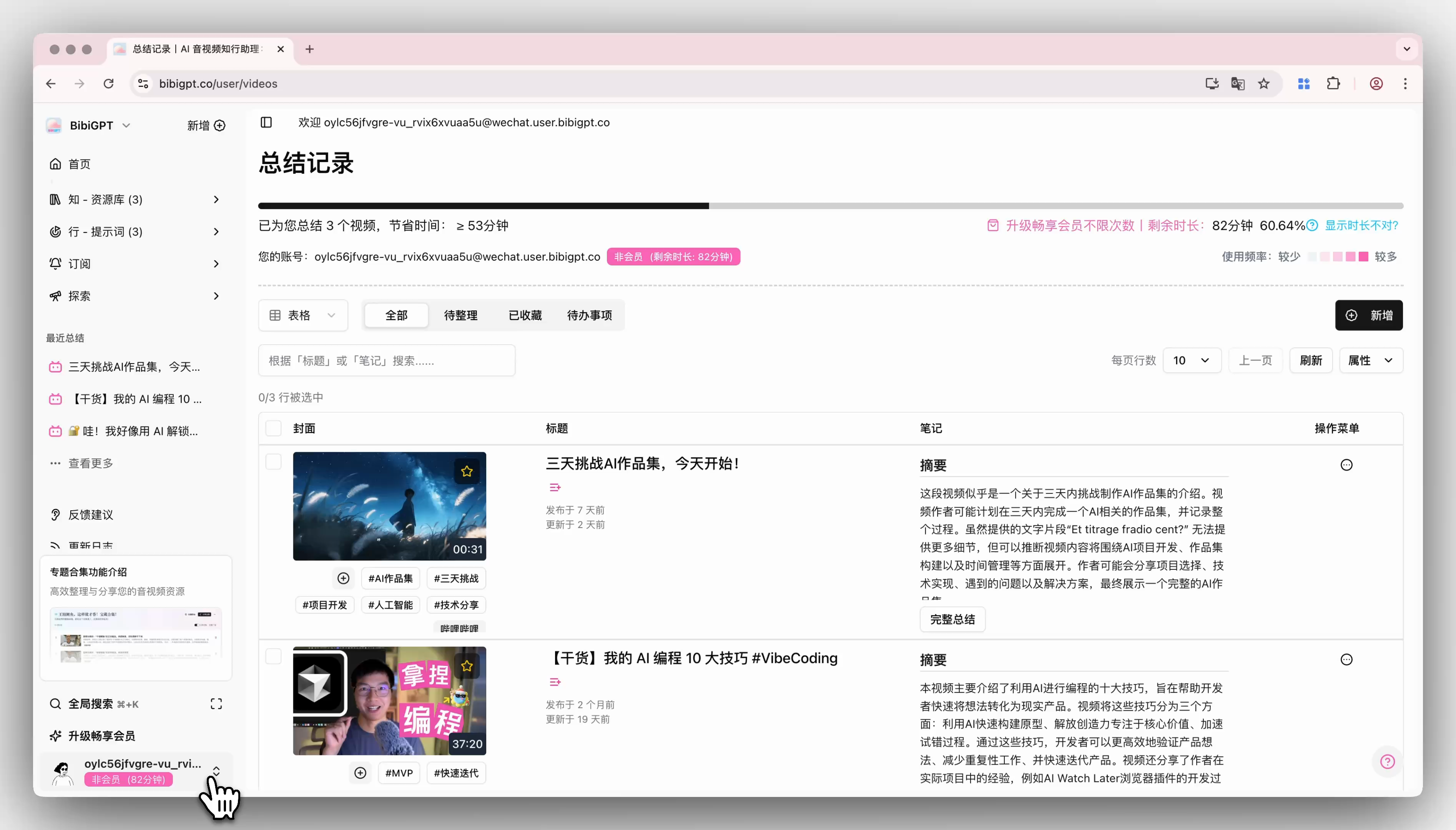Open rows-per-page dropdown showing 10
Viewport: 1456px width, 830px height.
pos(1192,360)
